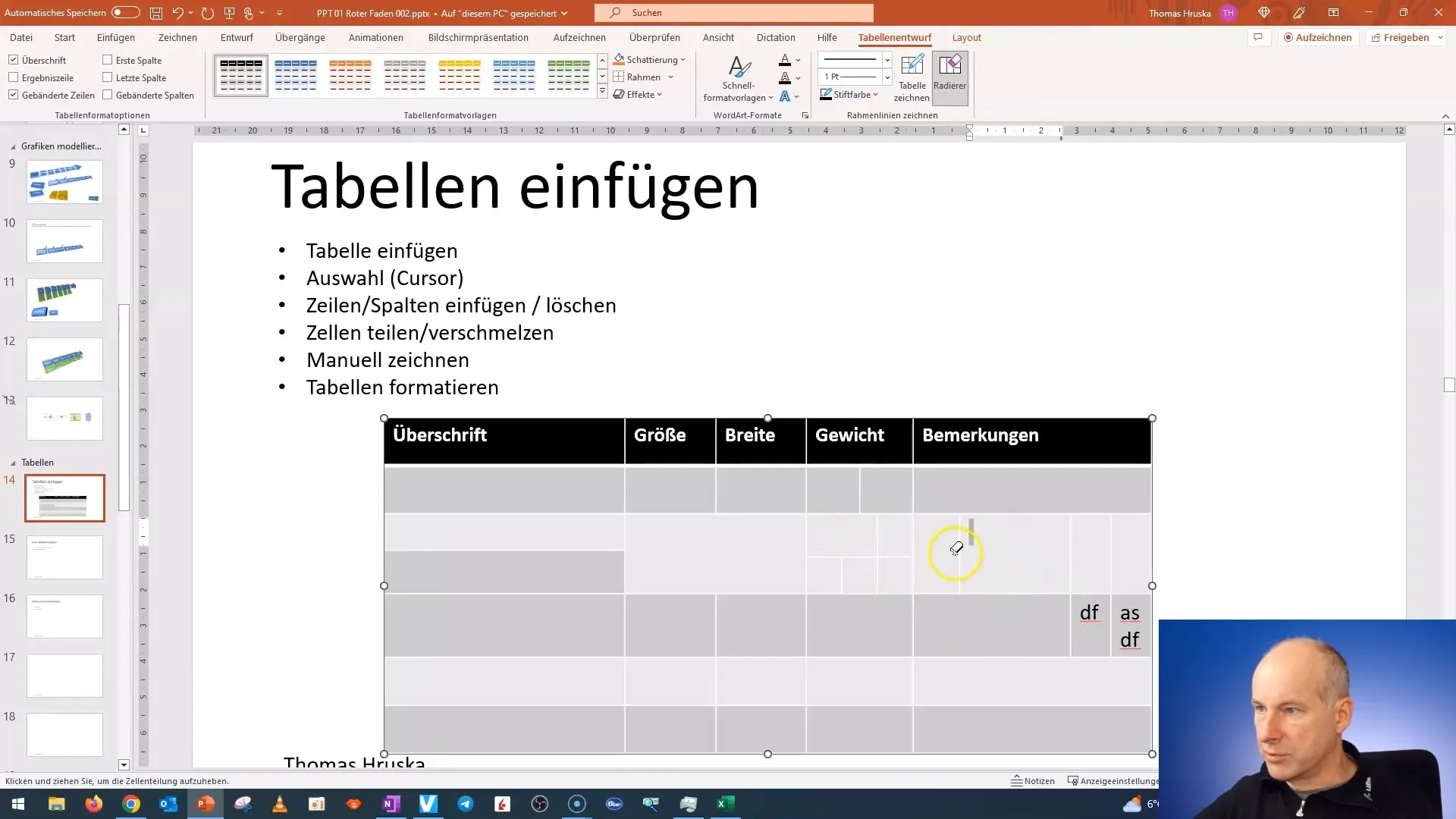Toggle the Gebänderte Spalten checkbox

coord(107,94)
